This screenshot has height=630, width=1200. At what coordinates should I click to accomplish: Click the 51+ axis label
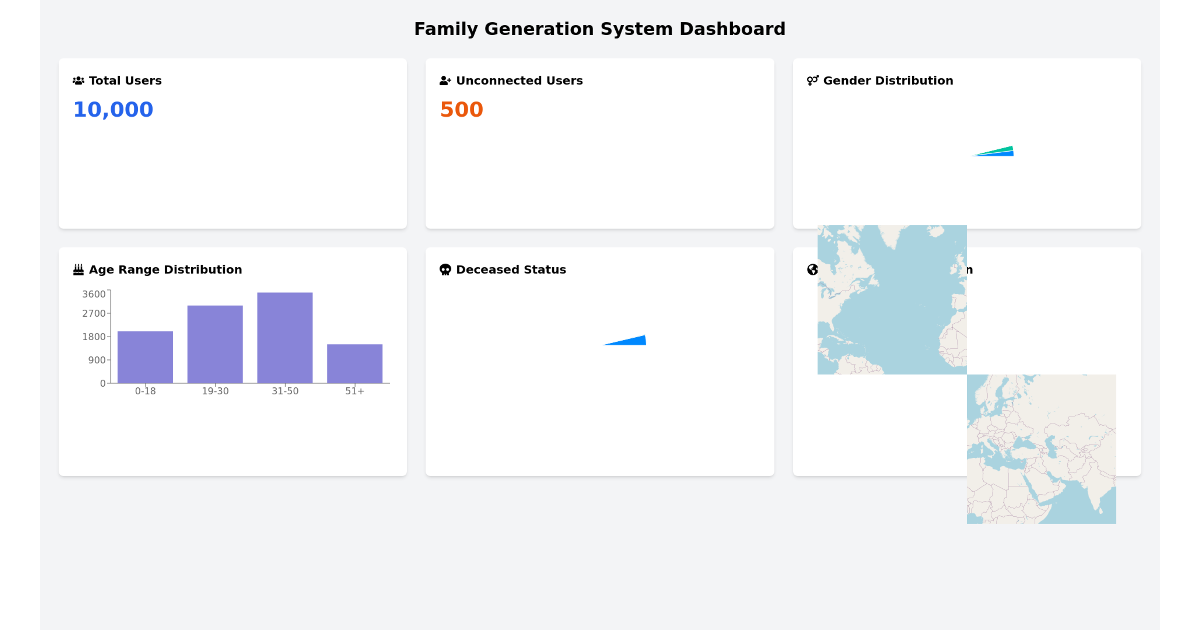pos(355,392)
